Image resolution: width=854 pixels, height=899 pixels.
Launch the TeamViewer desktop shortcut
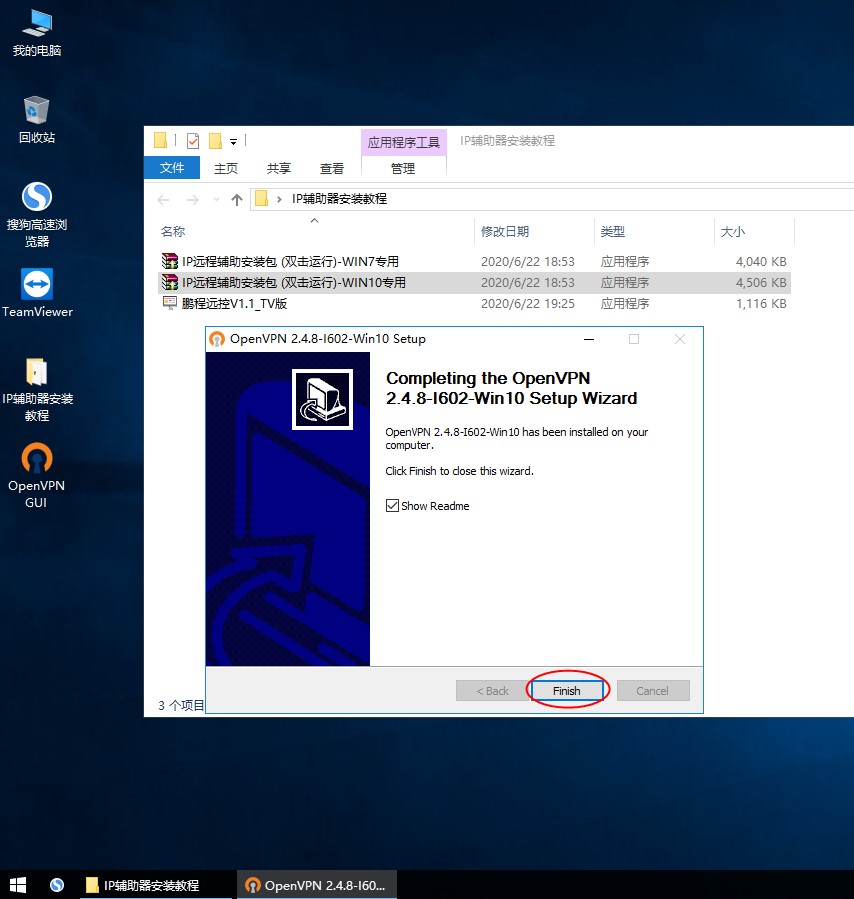point(37,293)
